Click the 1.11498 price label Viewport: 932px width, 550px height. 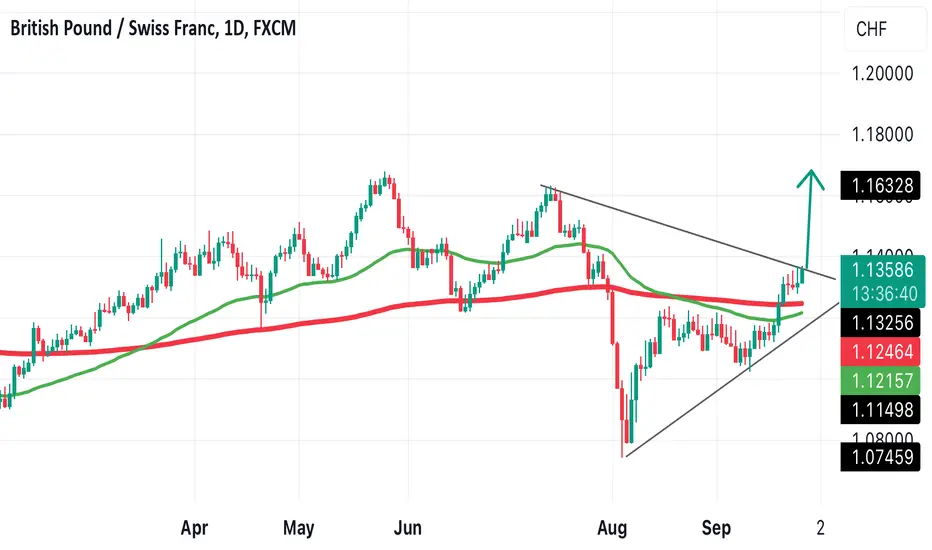tap(882, 410)
